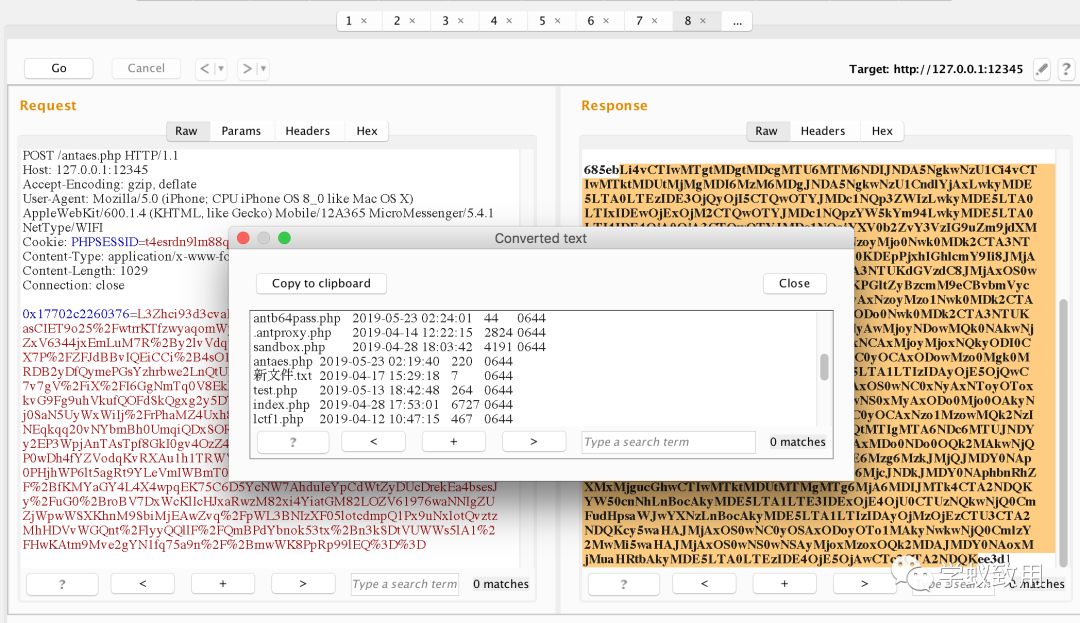1080x623 pixels.
Task: Switch to Repeater tab 3
Action: [445, 21]
